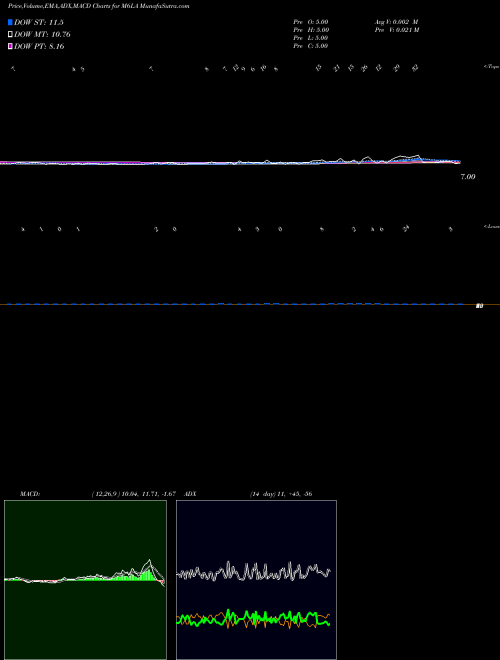Click the Pre C close value

click(x=311, y=46)
